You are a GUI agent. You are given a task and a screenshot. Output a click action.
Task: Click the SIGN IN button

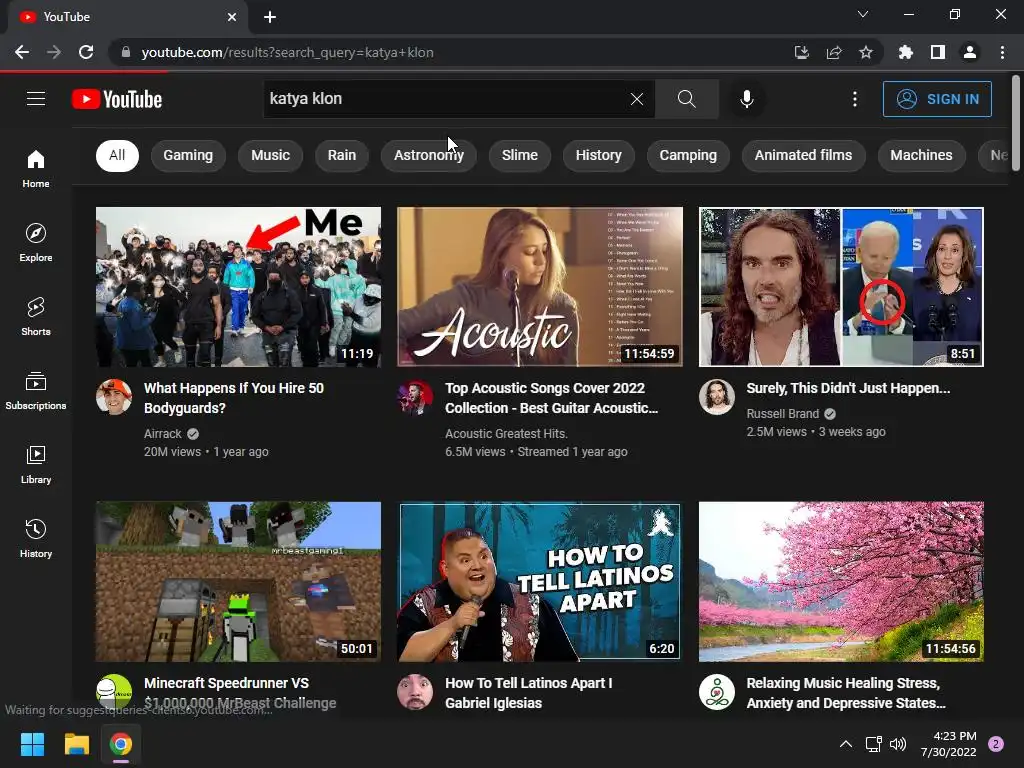[937, 99]
